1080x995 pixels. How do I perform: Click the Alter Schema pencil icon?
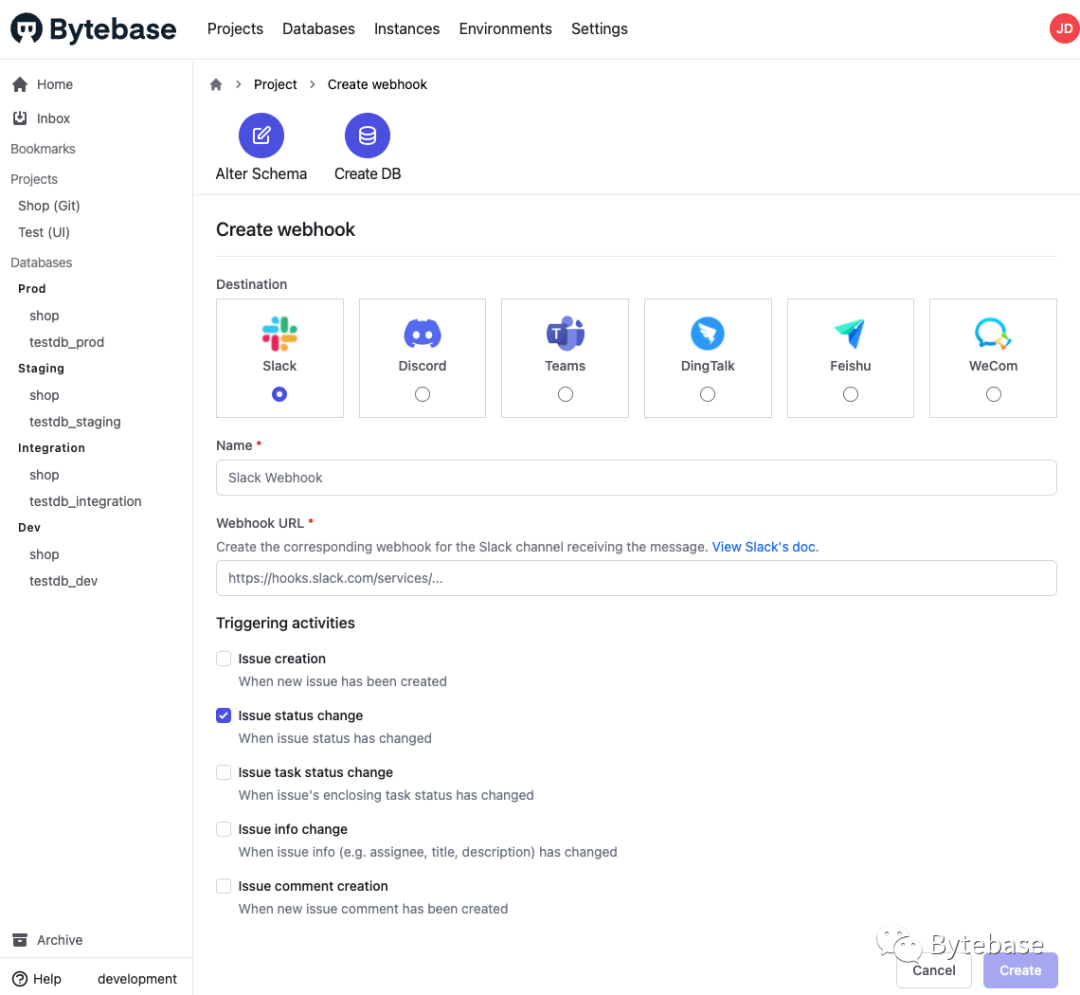tap(261, 136)
